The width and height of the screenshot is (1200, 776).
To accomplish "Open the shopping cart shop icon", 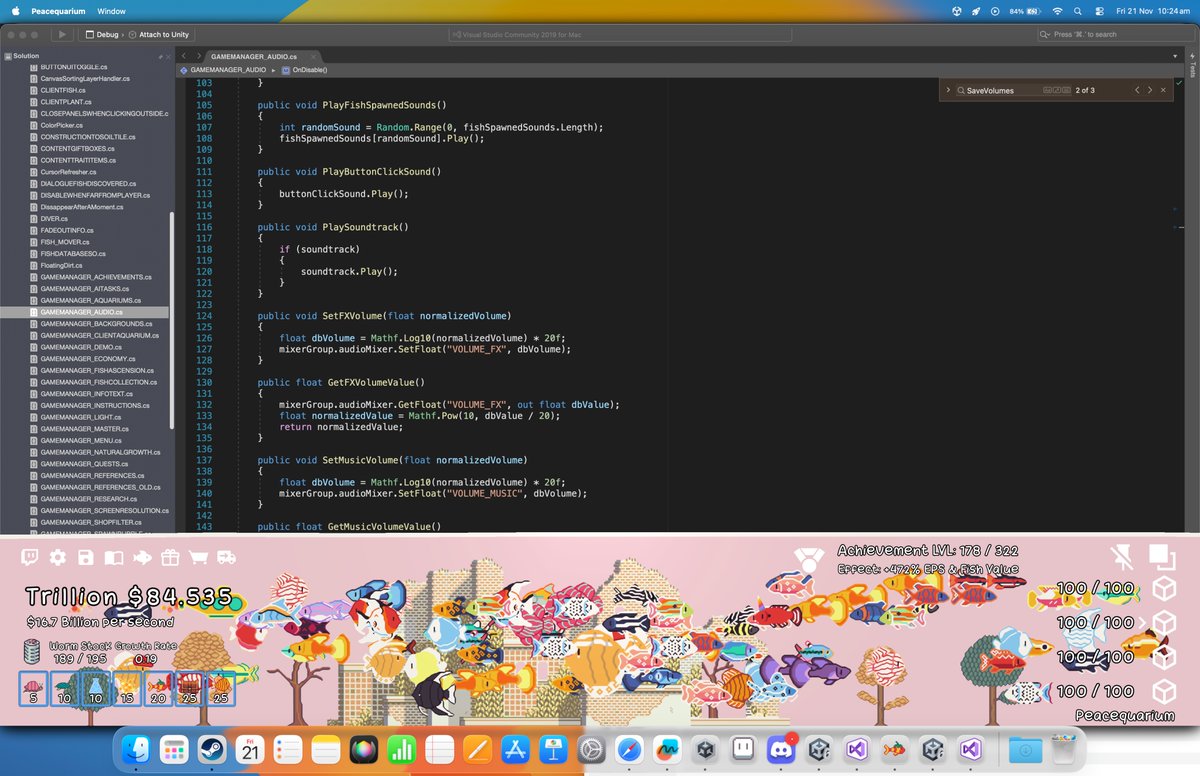I will [198, 558].
